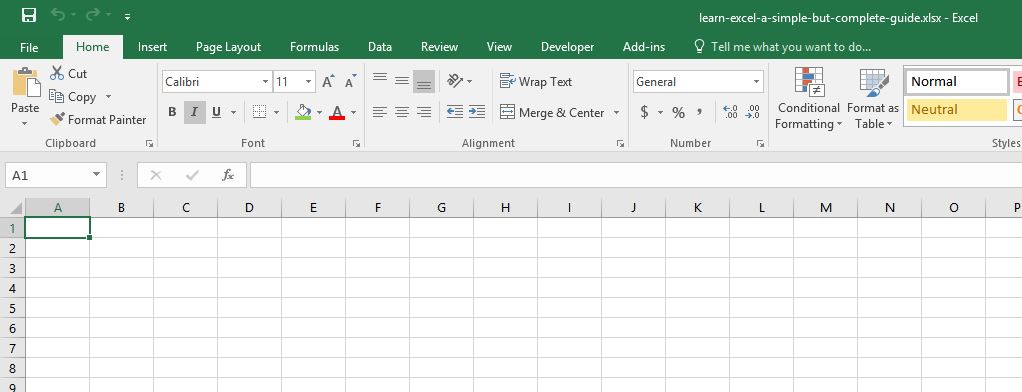Apply Accounting dollar format

click(645, 112)
